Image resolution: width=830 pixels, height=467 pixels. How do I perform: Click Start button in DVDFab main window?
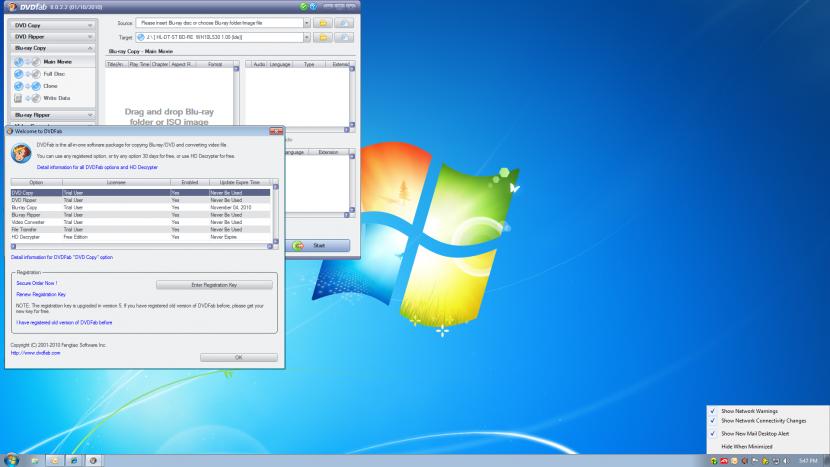(x=320, y=246)
